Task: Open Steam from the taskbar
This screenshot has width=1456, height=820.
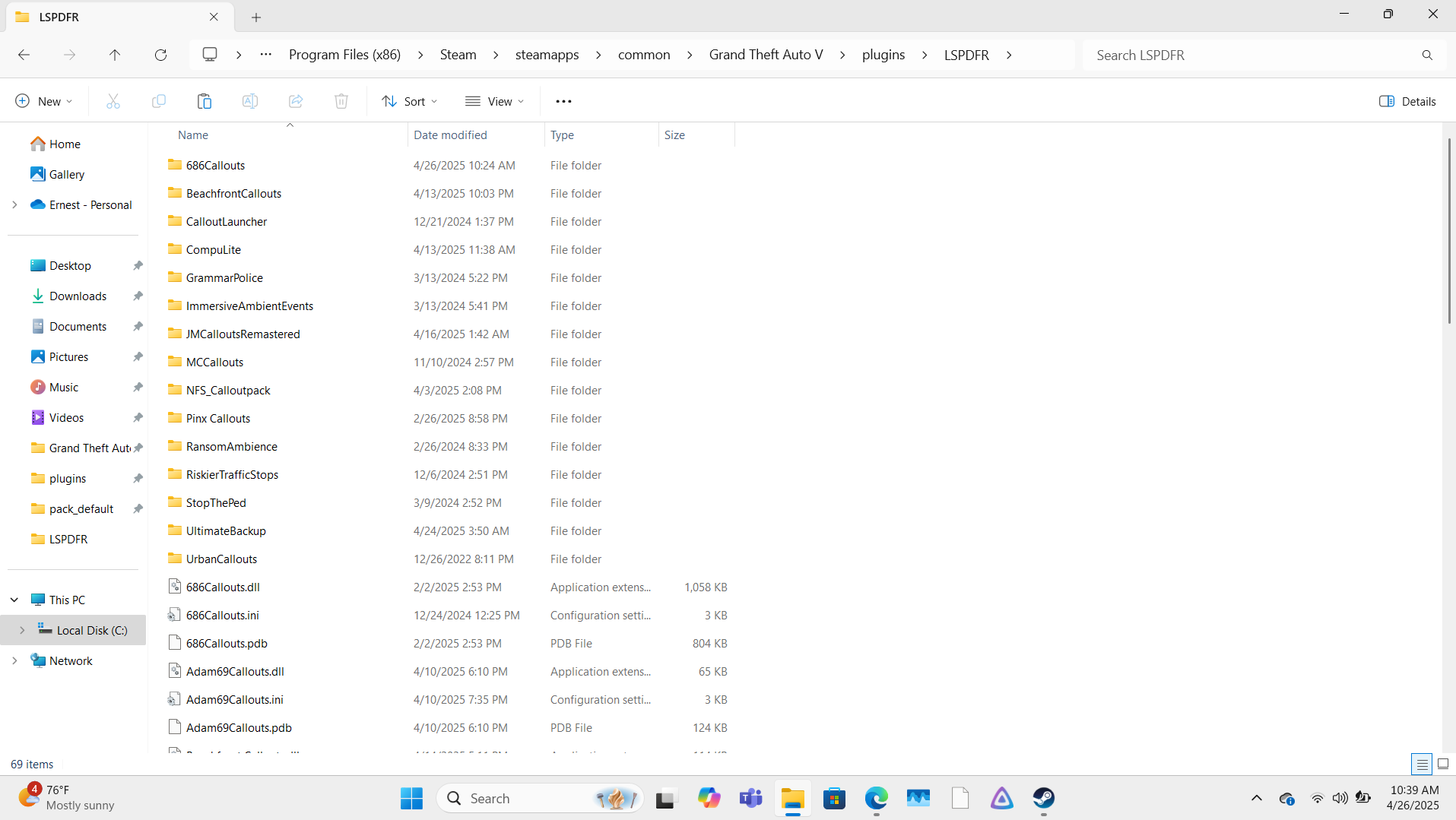Action: [x=1043, y=798]
